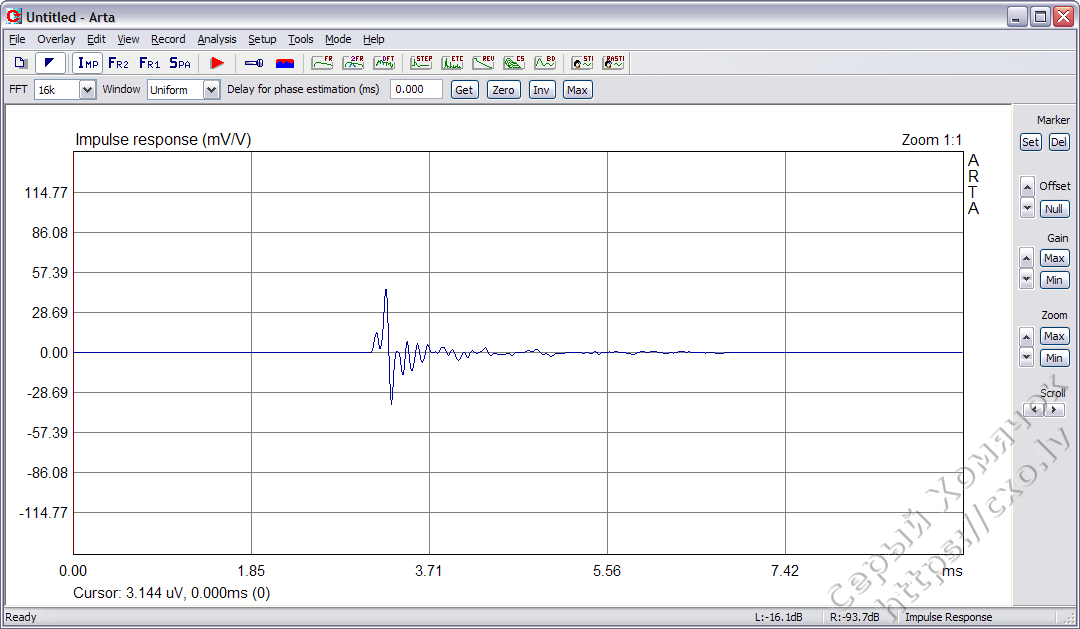Screen dimensions: 1080x629
Task: Select the Imp impulse response mode
Action: pyautogui.click(x=87, y=62)
